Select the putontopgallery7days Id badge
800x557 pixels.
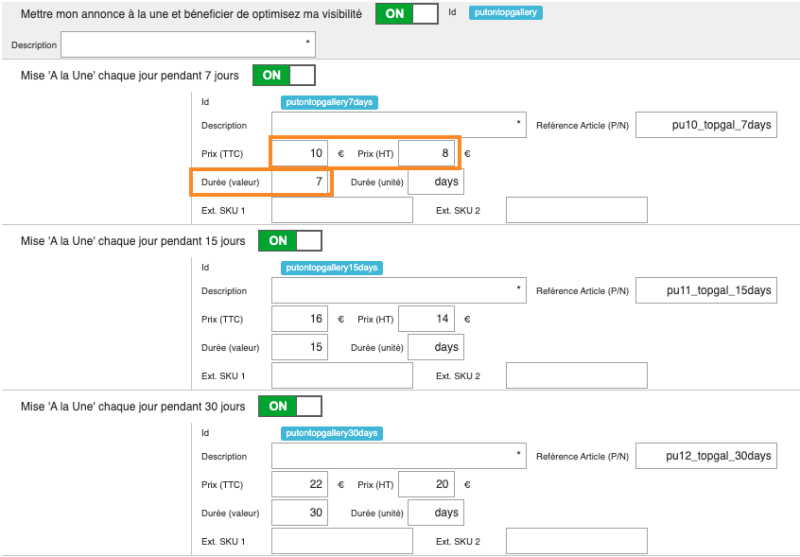[329, 102]
